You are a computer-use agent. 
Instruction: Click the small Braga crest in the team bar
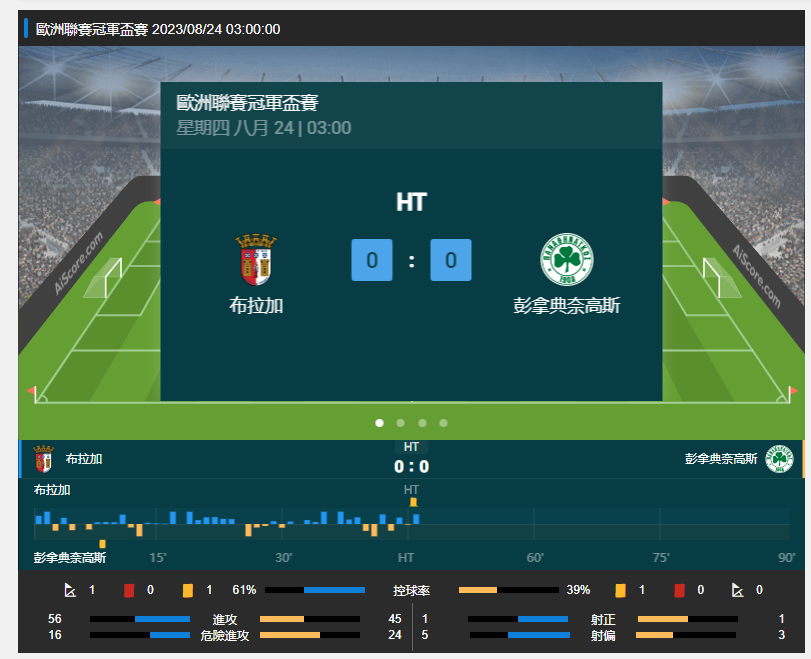pos(43,459)
